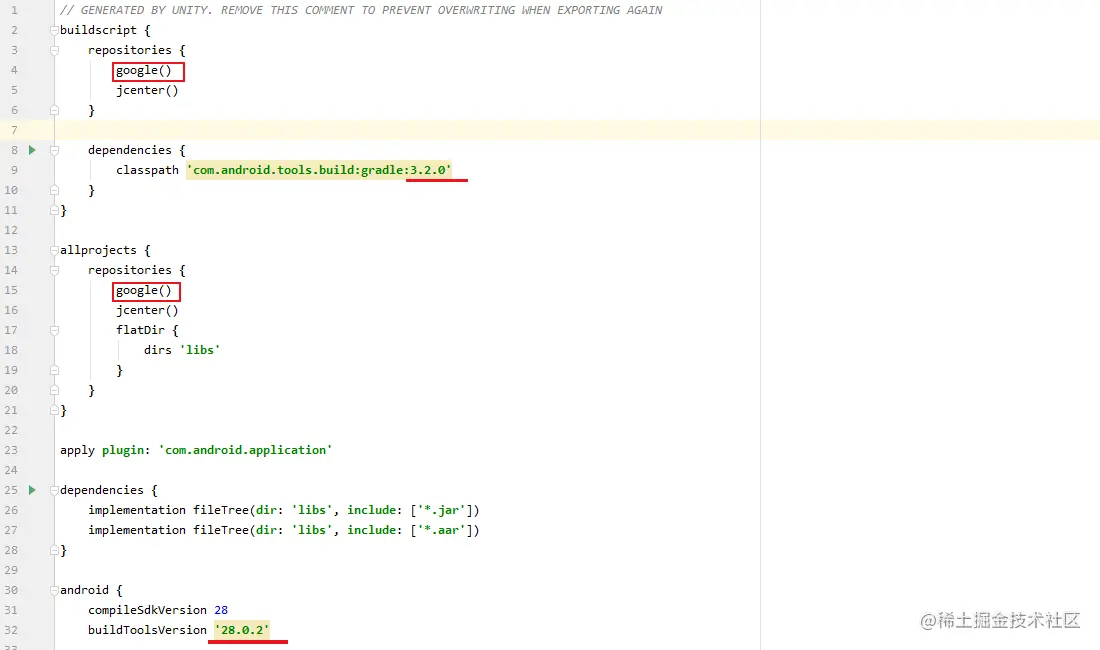Click jcenter() on line 5

[147, 90]
